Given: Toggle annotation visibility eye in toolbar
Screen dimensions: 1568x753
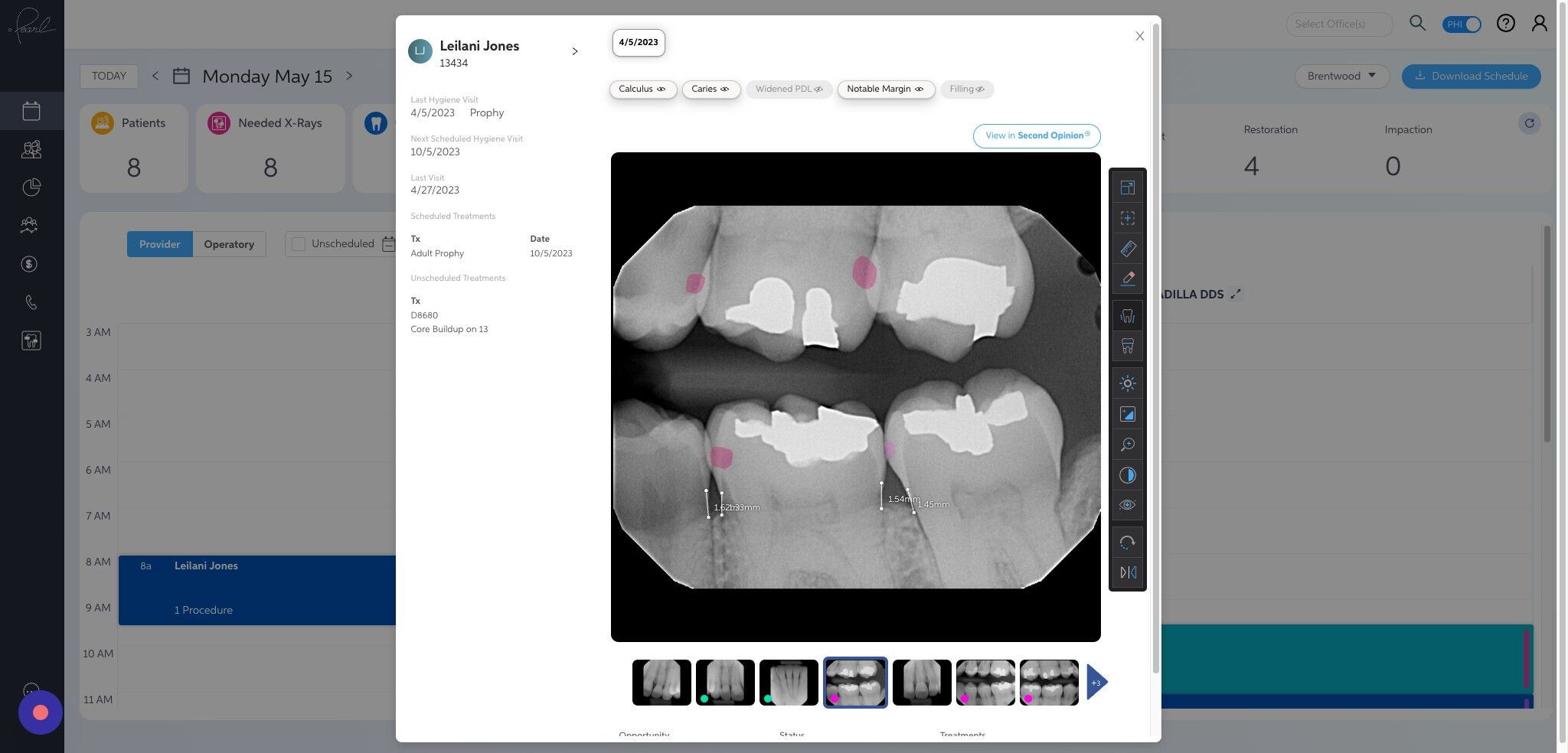Looking at the screenshot, I should pyautogui.click(x=1127, y=505).
